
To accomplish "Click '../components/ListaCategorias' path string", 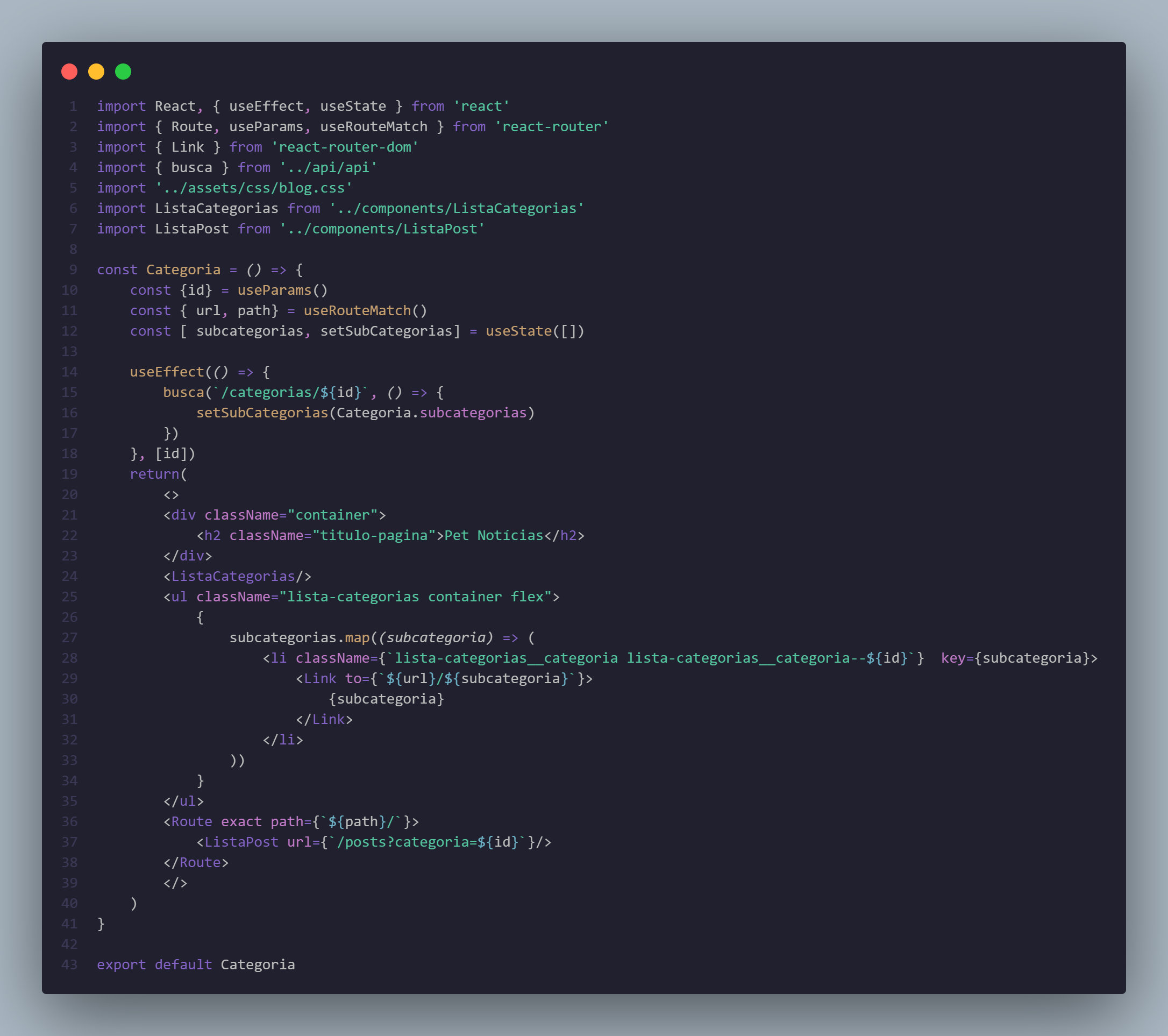I will (x=457, y=208).
